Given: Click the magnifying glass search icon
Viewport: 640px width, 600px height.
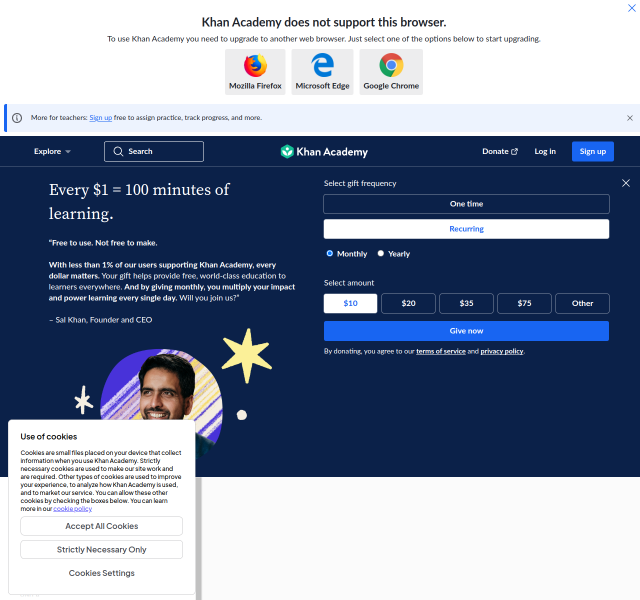Looking at the screenshot, I should coord(118,151).
